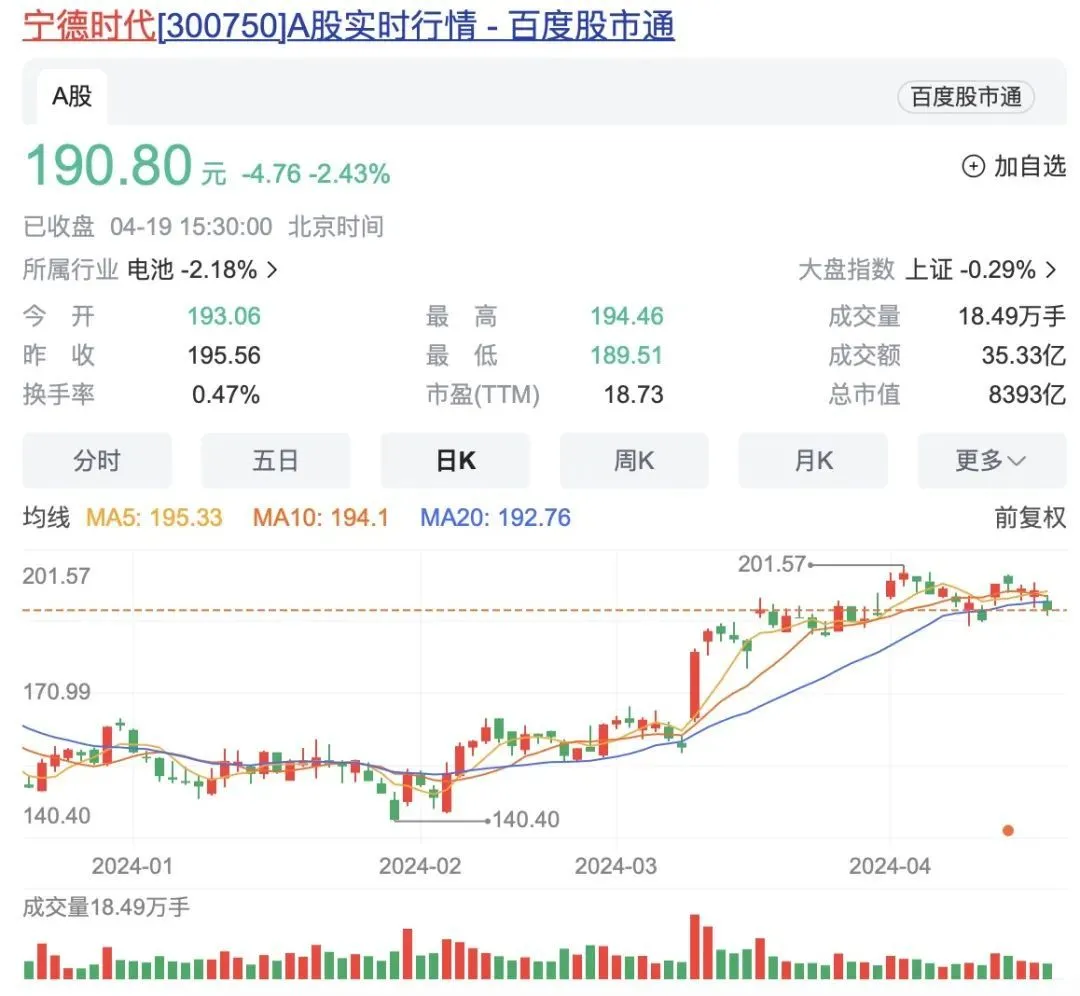Select the 日K chart tab

pos(455,460)
